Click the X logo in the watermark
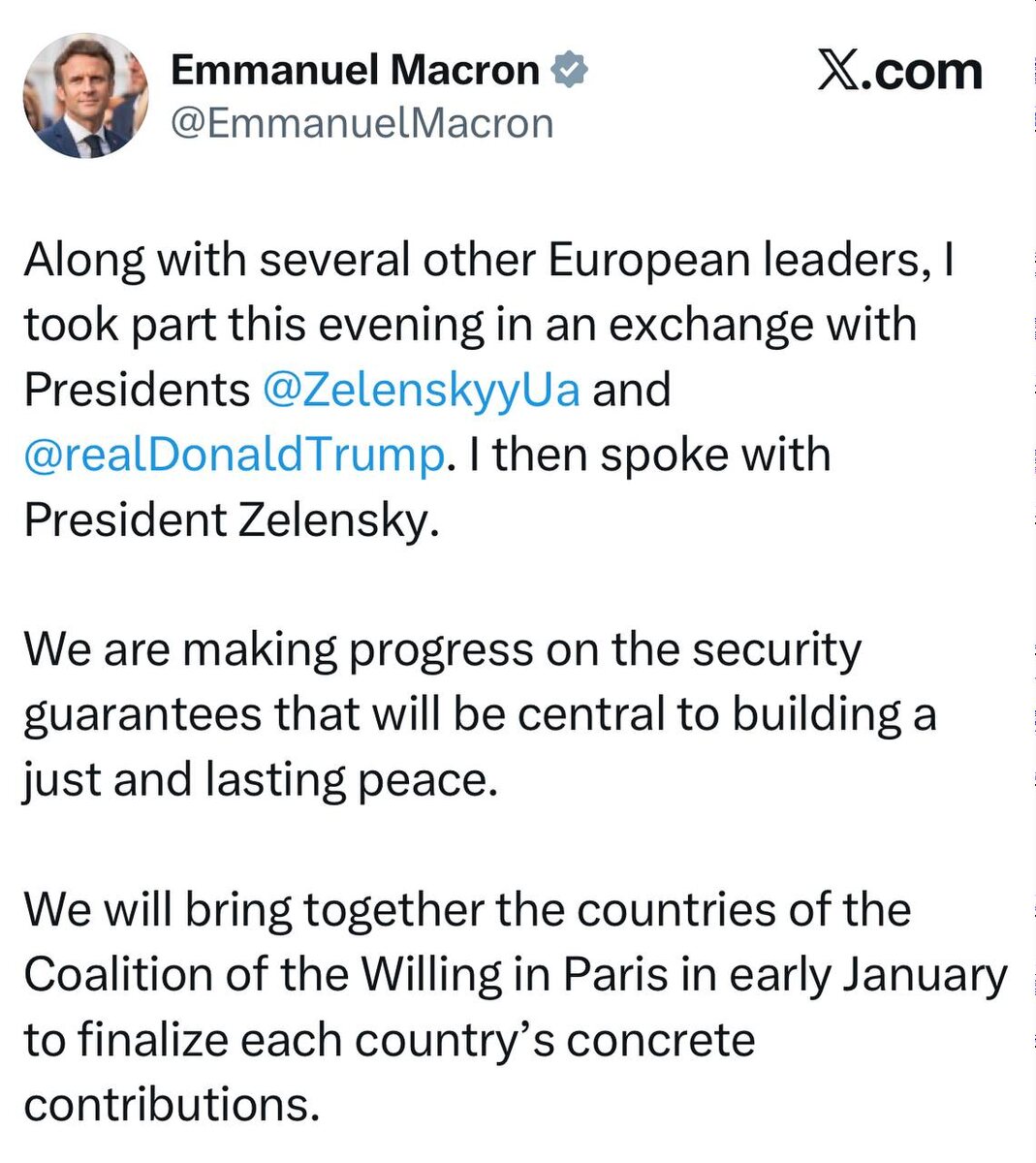The width and height of the screenshot is (1036, 1163). 839,71
